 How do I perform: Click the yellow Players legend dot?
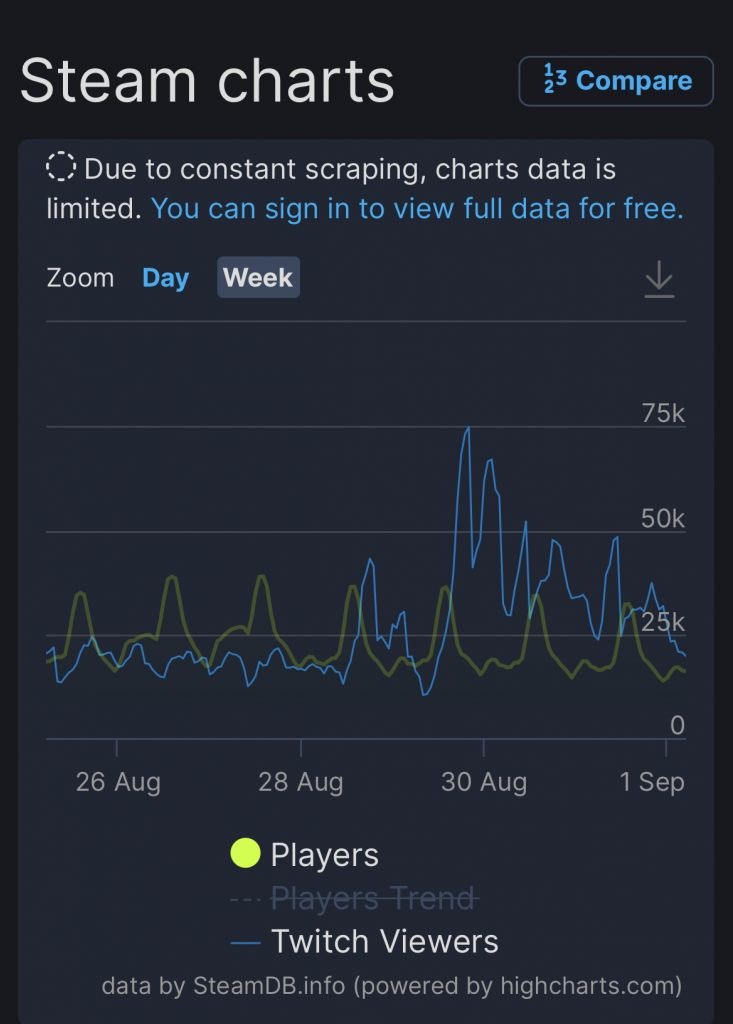point(245,854)
